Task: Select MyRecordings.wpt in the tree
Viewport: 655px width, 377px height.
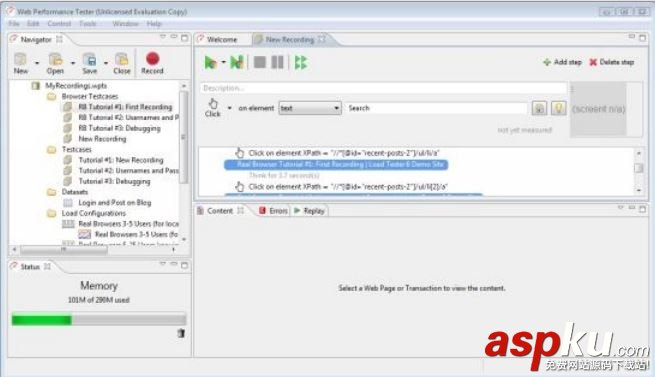Action: [76, 86]
